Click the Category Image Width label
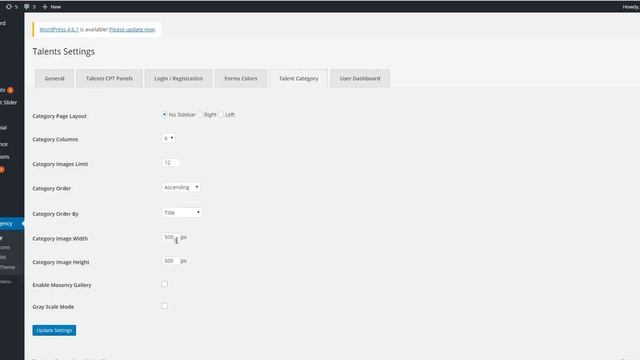 click(60, 239)
